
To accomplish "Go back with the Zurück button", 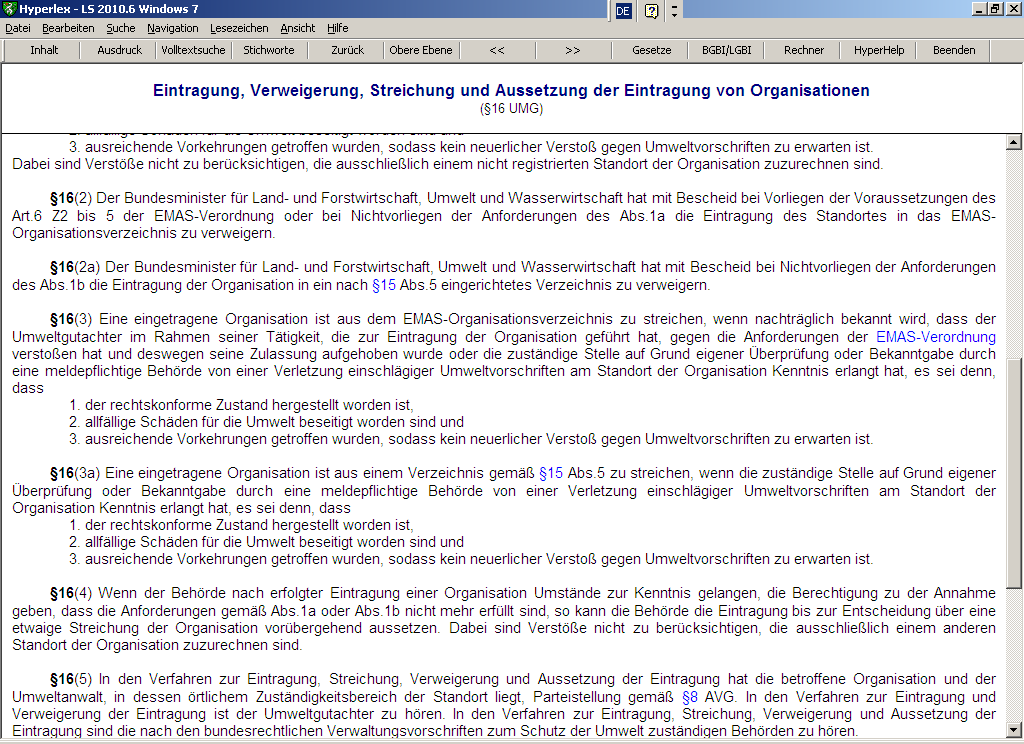I will [347, 50].
